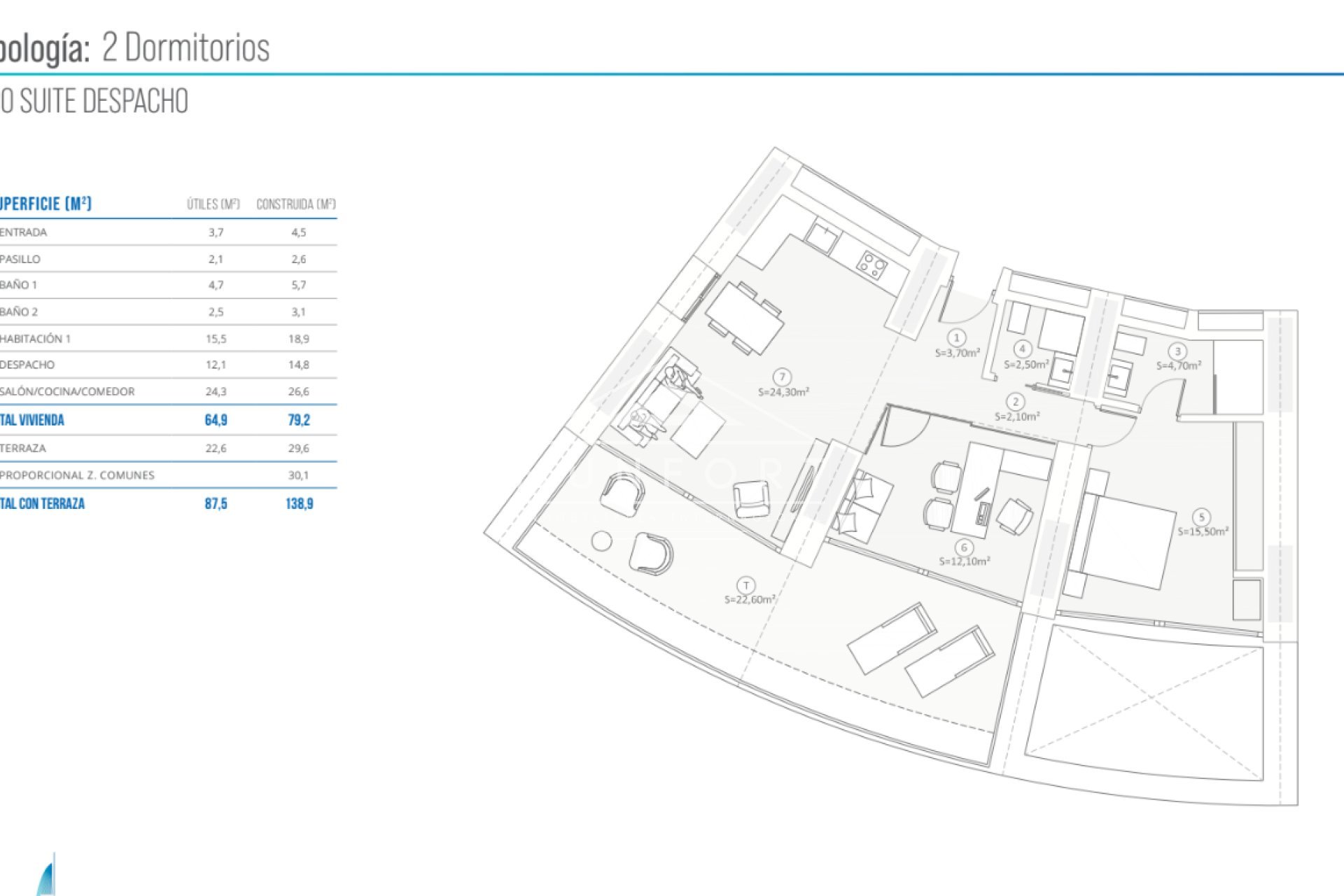
Task: Click the CONSTRUIDA (M²) column header
Action: (295, 204)
